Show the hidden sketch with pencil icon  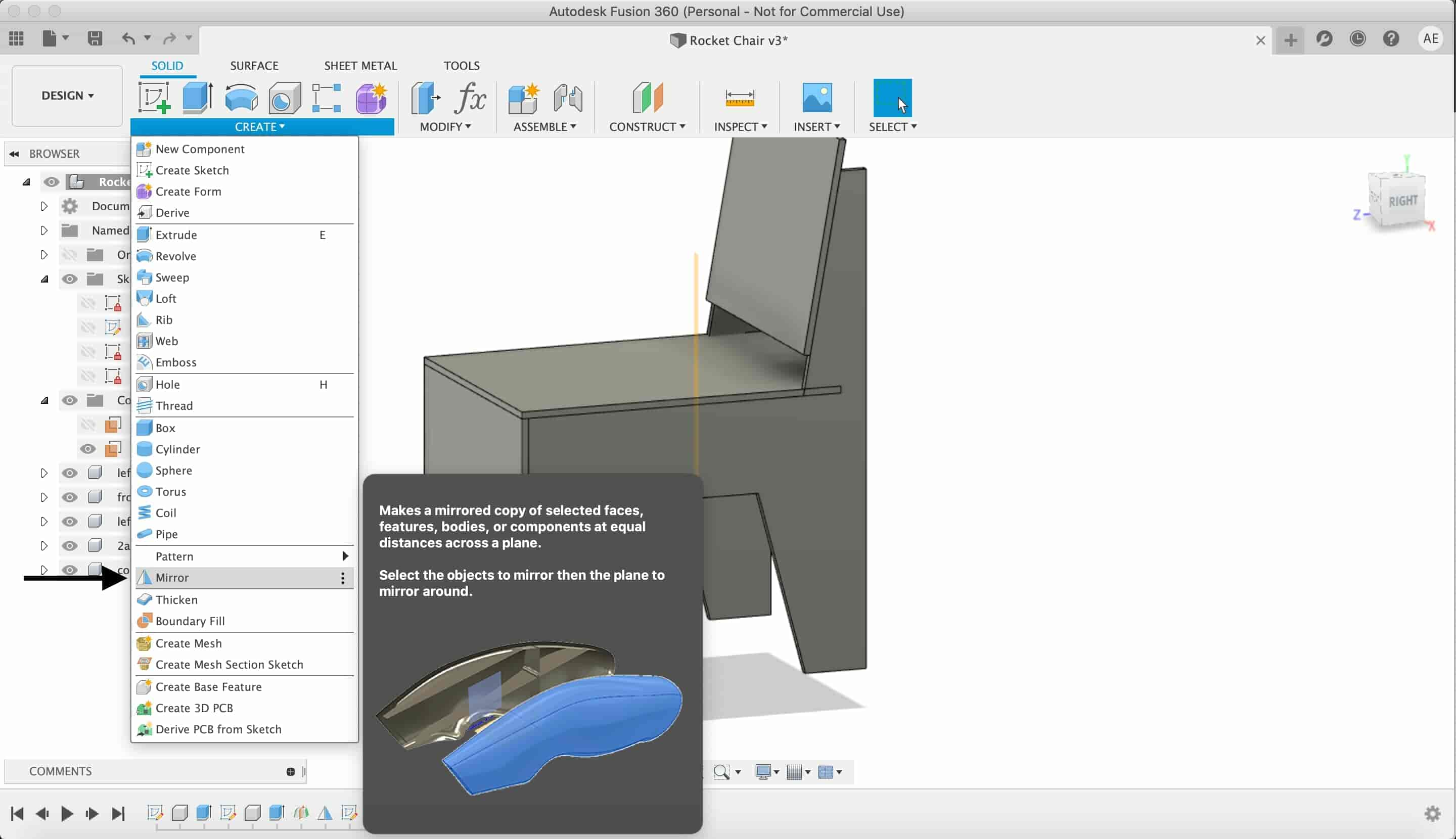tap(87, 328)
